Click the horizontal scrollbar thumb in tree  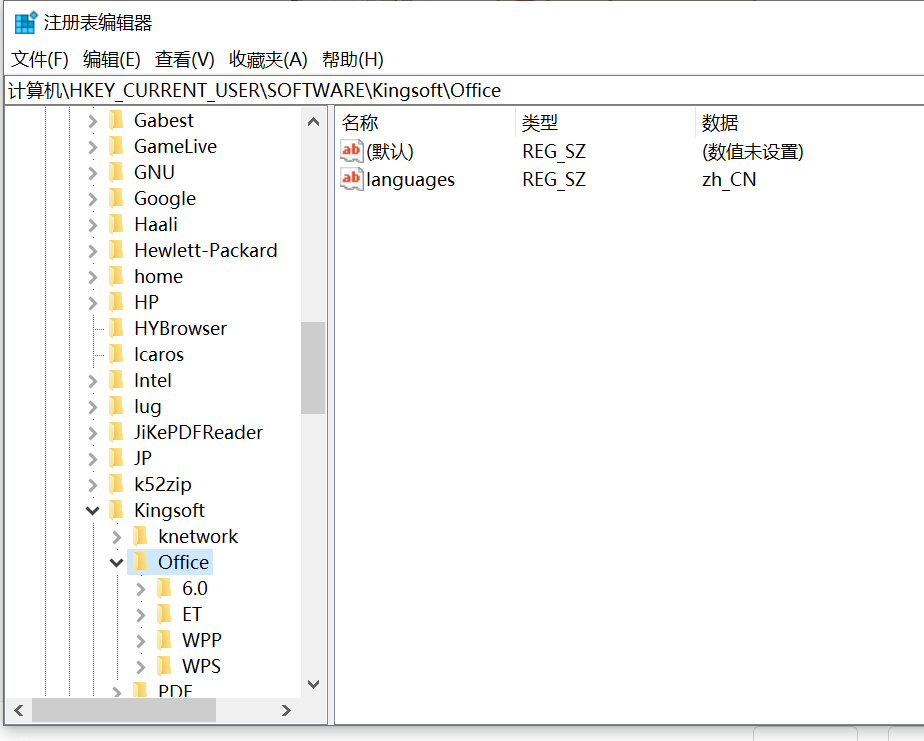pyautogui.click(x=124, y=710)
